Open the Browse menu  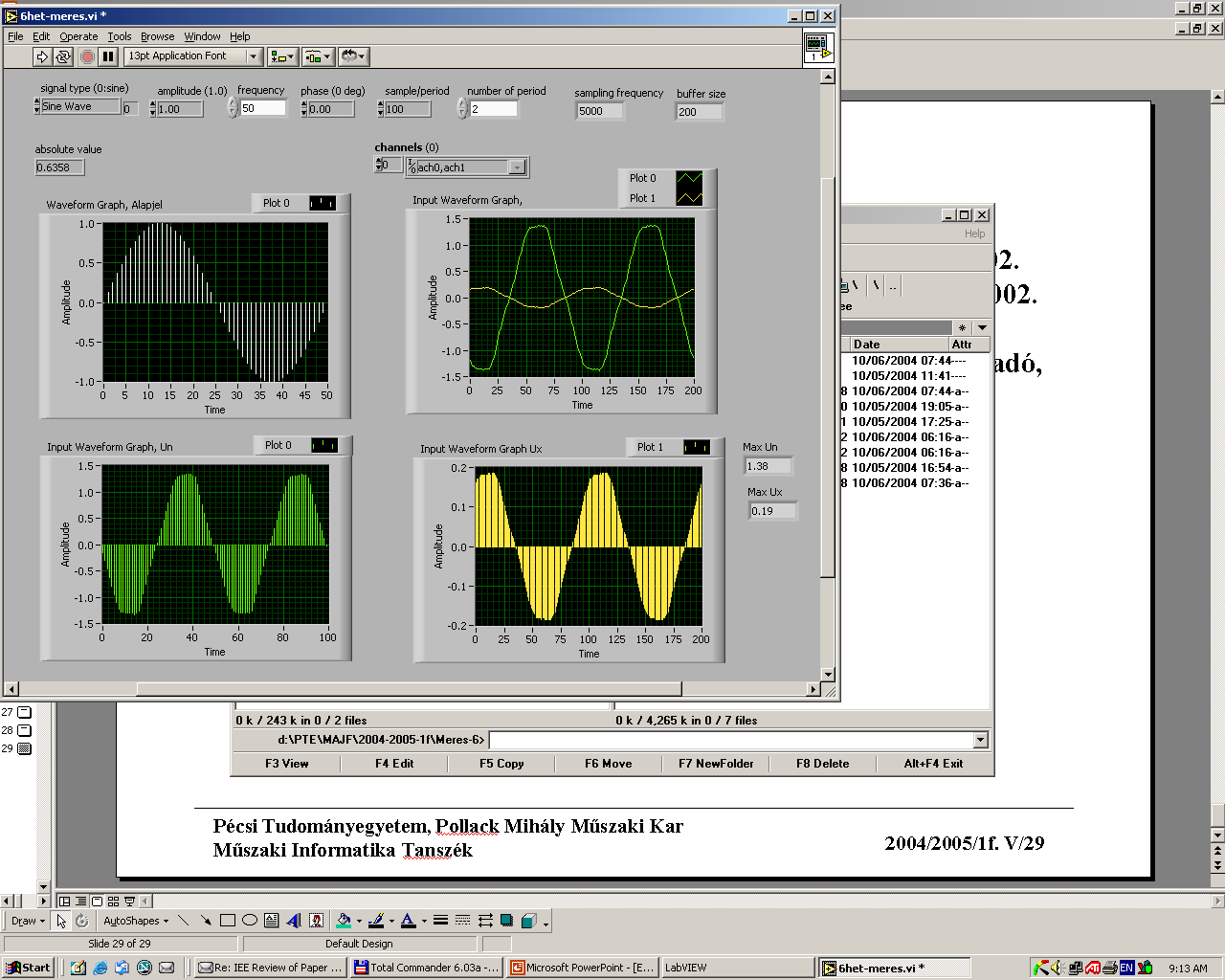pyautogui.click(x=158, y=36)
